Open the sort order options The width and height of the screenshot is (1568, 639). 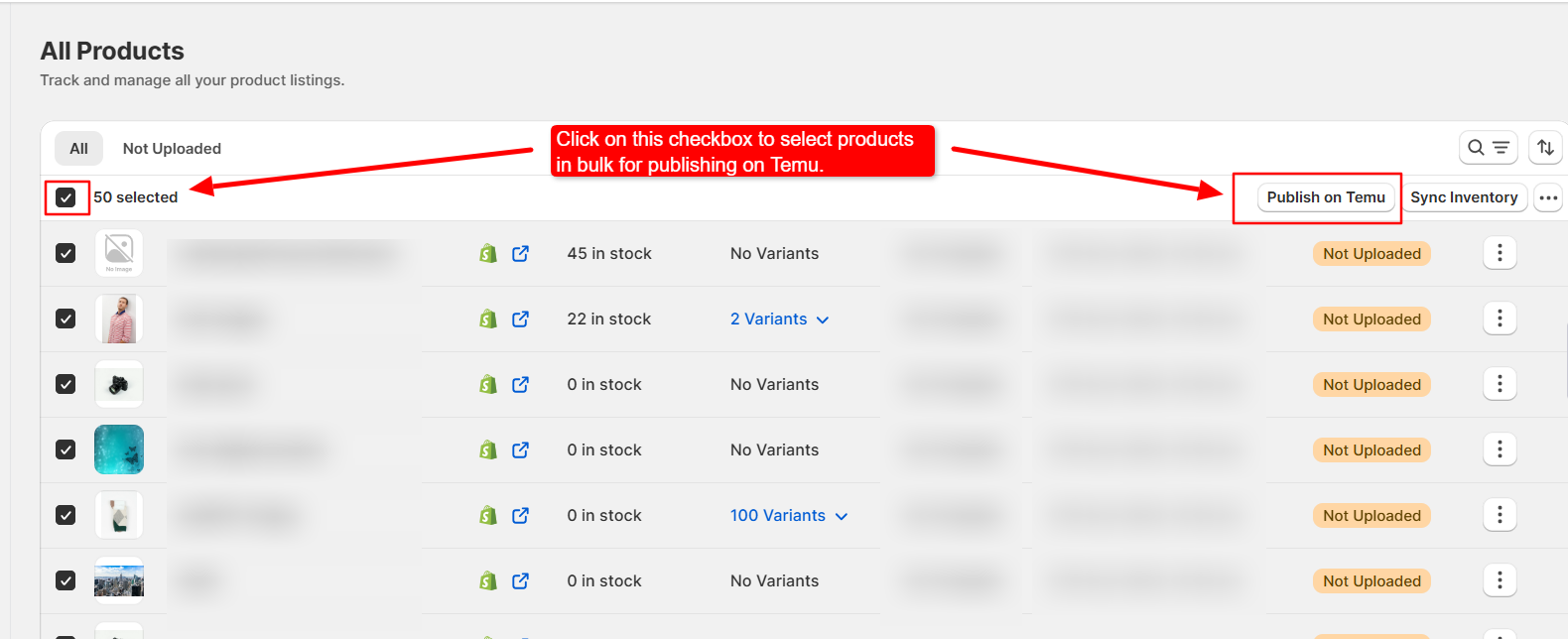tap(1545, 148)
